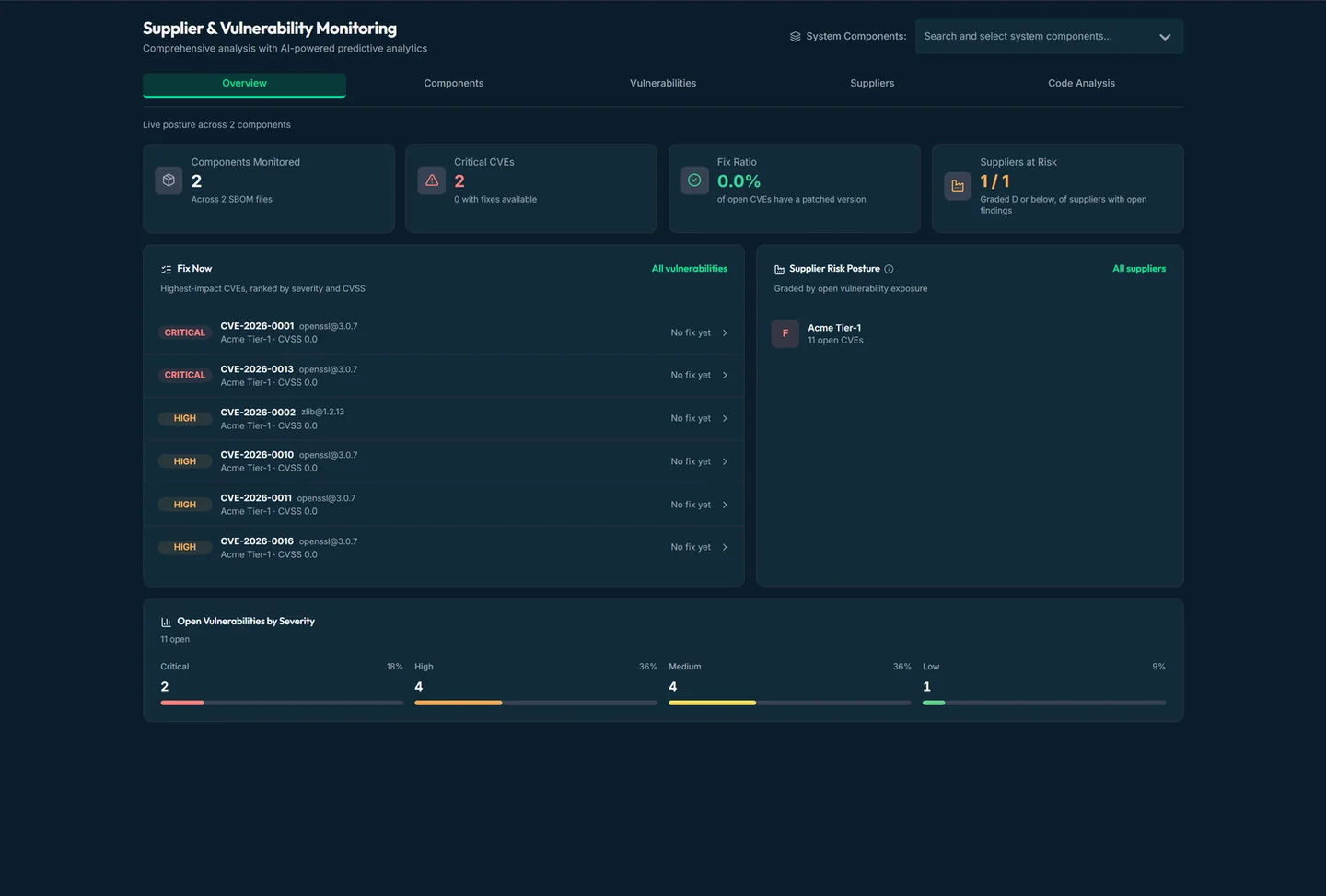Click CVE-2026-0010 identifier text
The image size is (1326, 896).
257,455
